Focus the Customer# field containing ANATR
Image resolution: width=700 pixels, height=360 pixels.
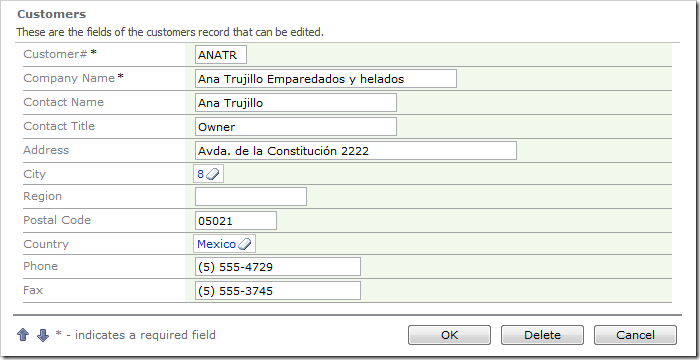pyautogui.click(x=221, y=55)
